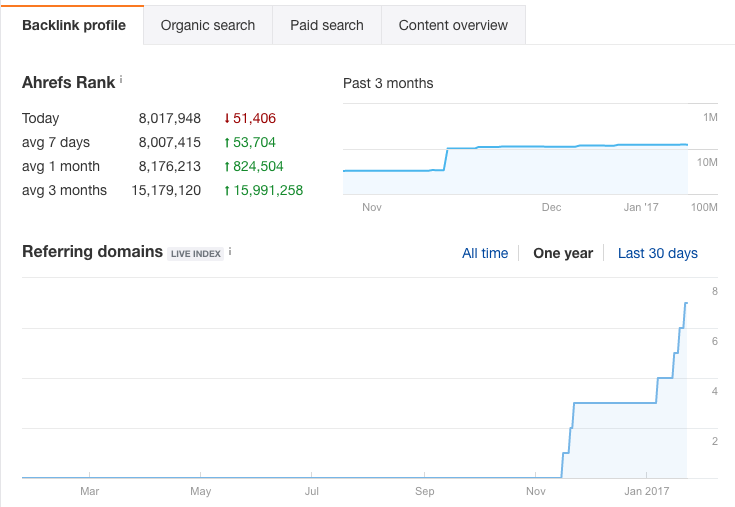Click the avg 1 month value 8,176,213
The image size is (735, 507).
(170, 166)
